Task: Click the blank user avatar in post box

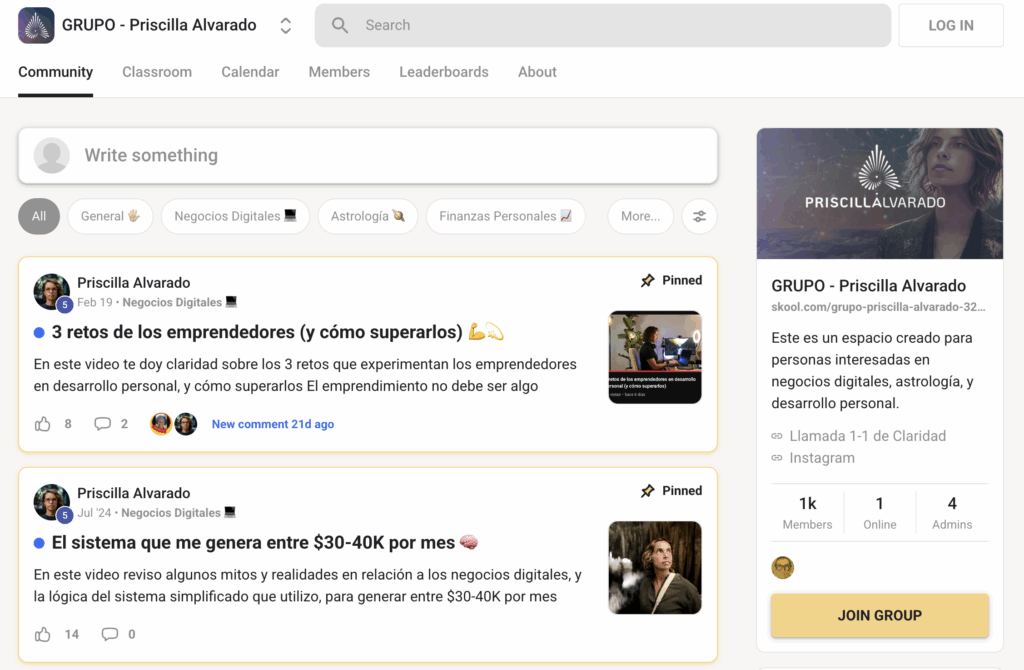Action: [52, 155]
